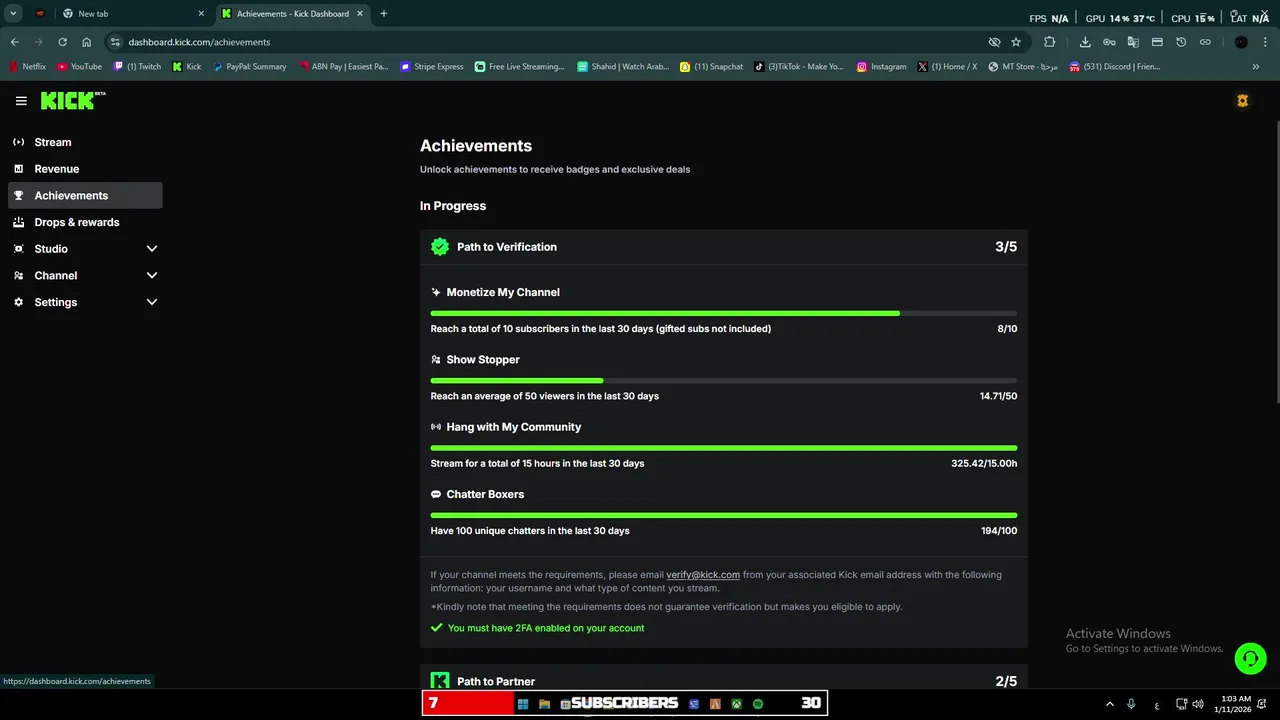Go to the browser home page
The height and width of the screenshot is (720, 1280).
(87, 42)
